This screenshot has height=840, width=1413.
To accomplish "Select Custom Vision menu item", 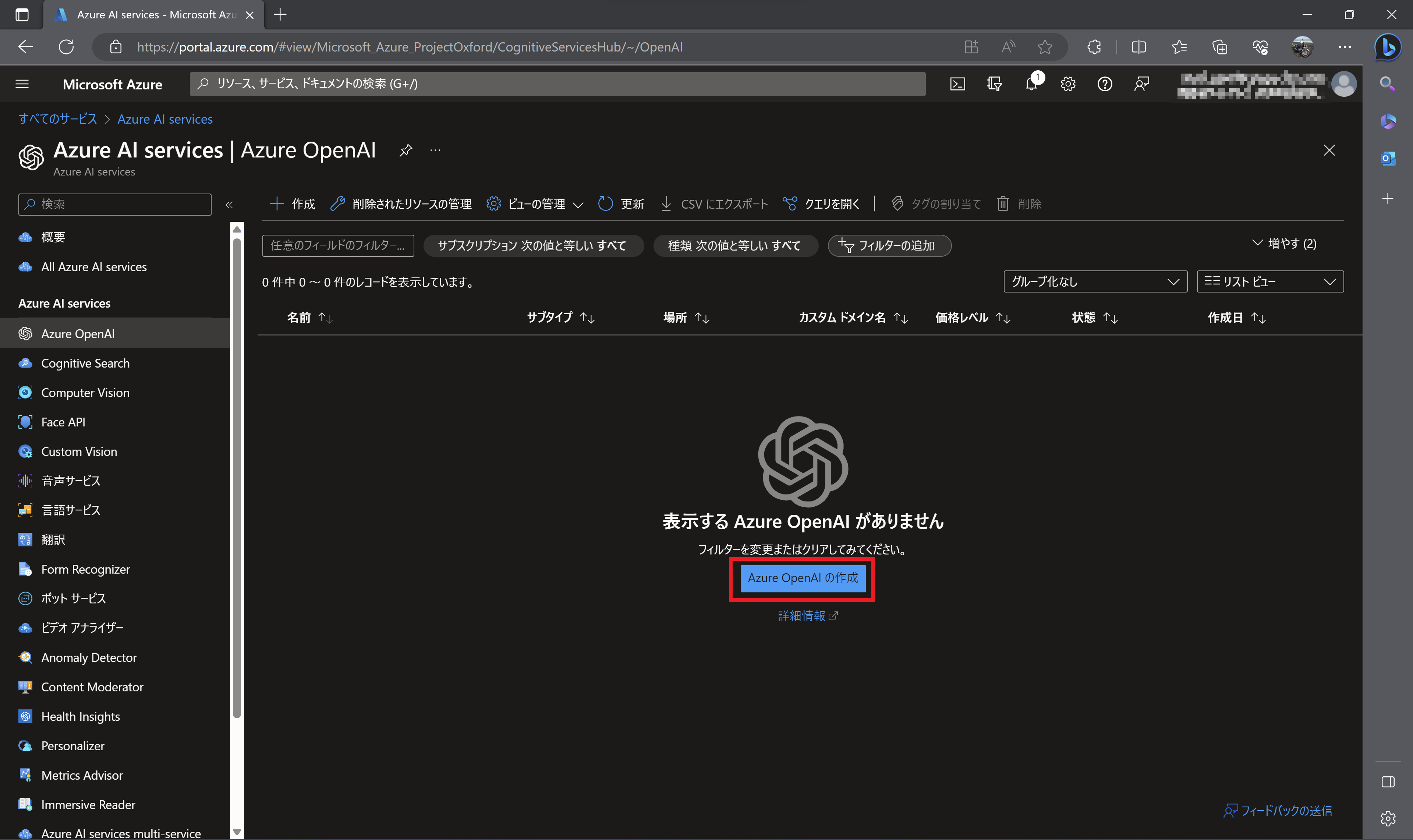I will pos(115,451).
